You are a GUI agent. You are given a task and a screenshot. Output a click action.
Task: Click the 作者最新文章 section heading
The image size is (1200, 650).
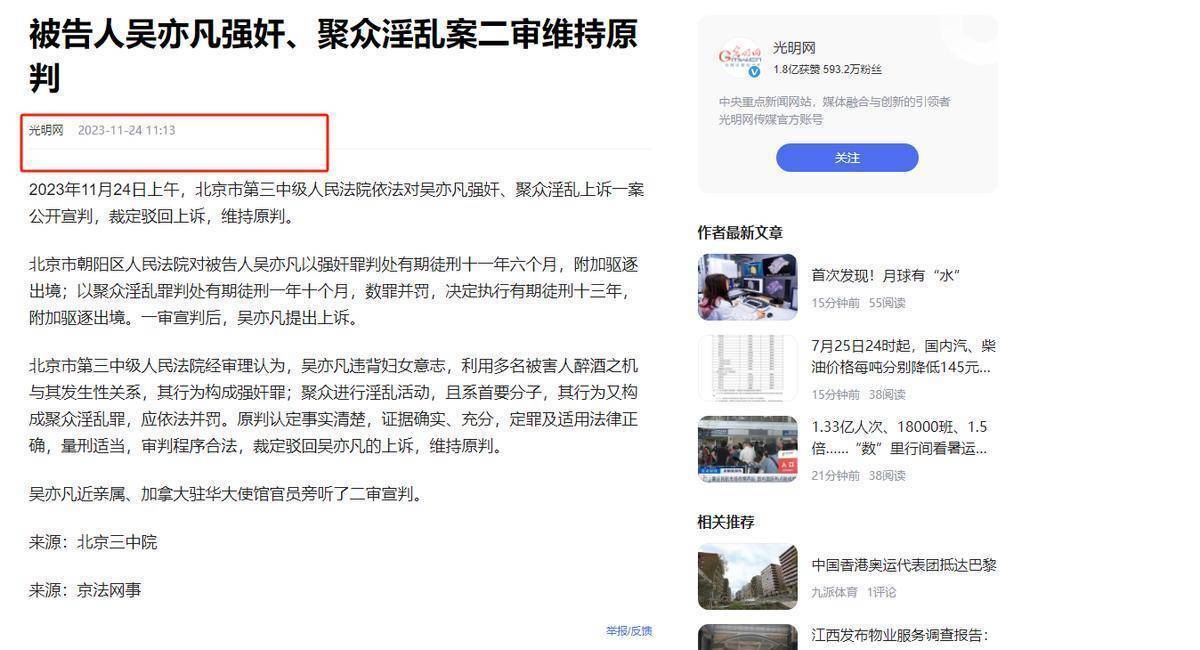(x=740, y=232)
